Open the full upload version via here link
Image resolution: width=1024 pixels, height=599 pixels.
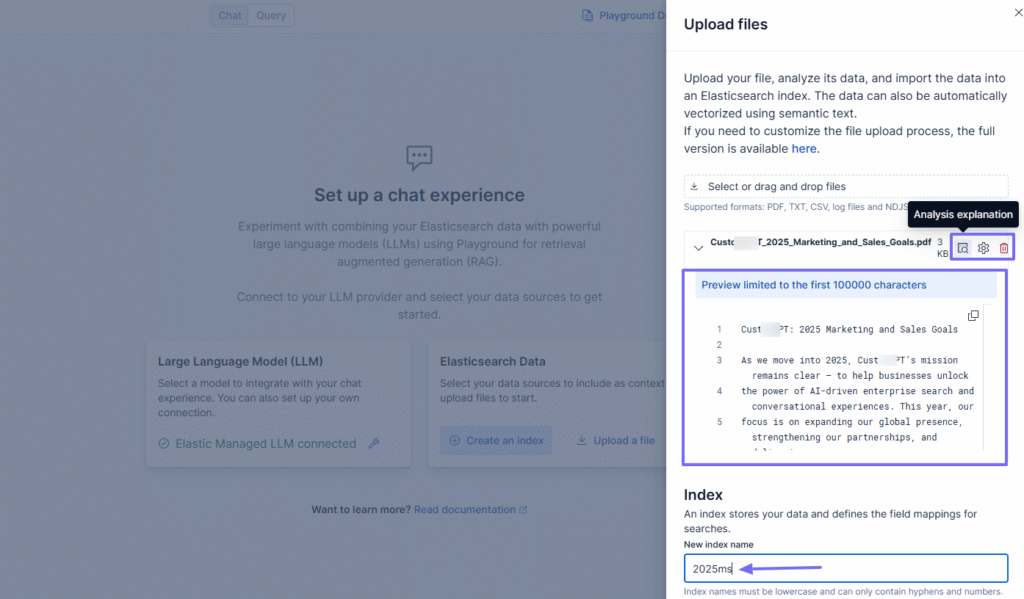(804, 148)
